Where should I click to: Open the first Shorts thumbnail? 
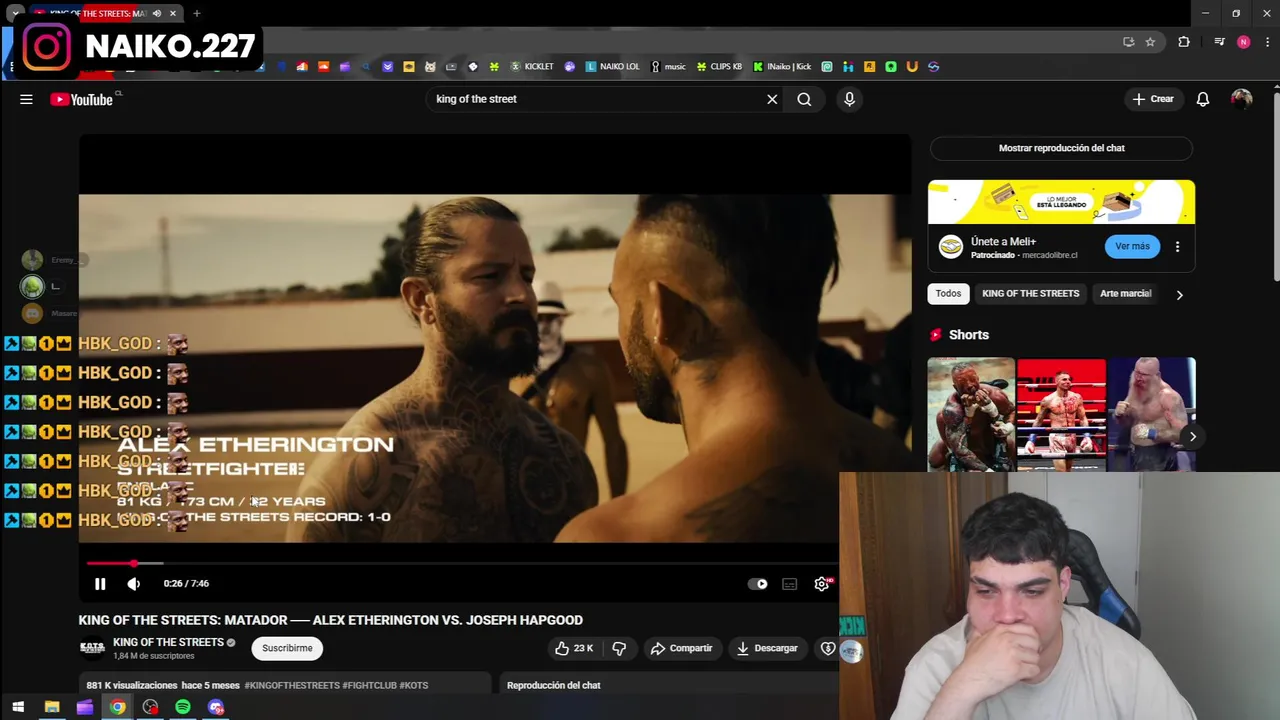click(x=971, y=414)
